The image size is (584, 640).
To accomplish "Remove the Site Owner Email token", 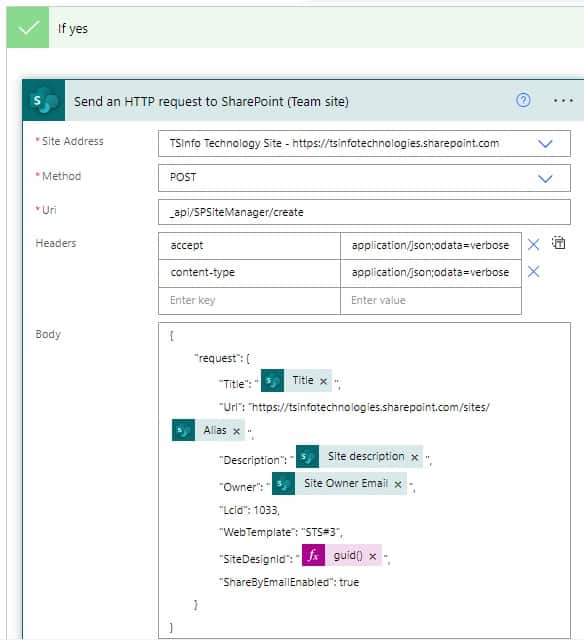I will tap(398, 484).
